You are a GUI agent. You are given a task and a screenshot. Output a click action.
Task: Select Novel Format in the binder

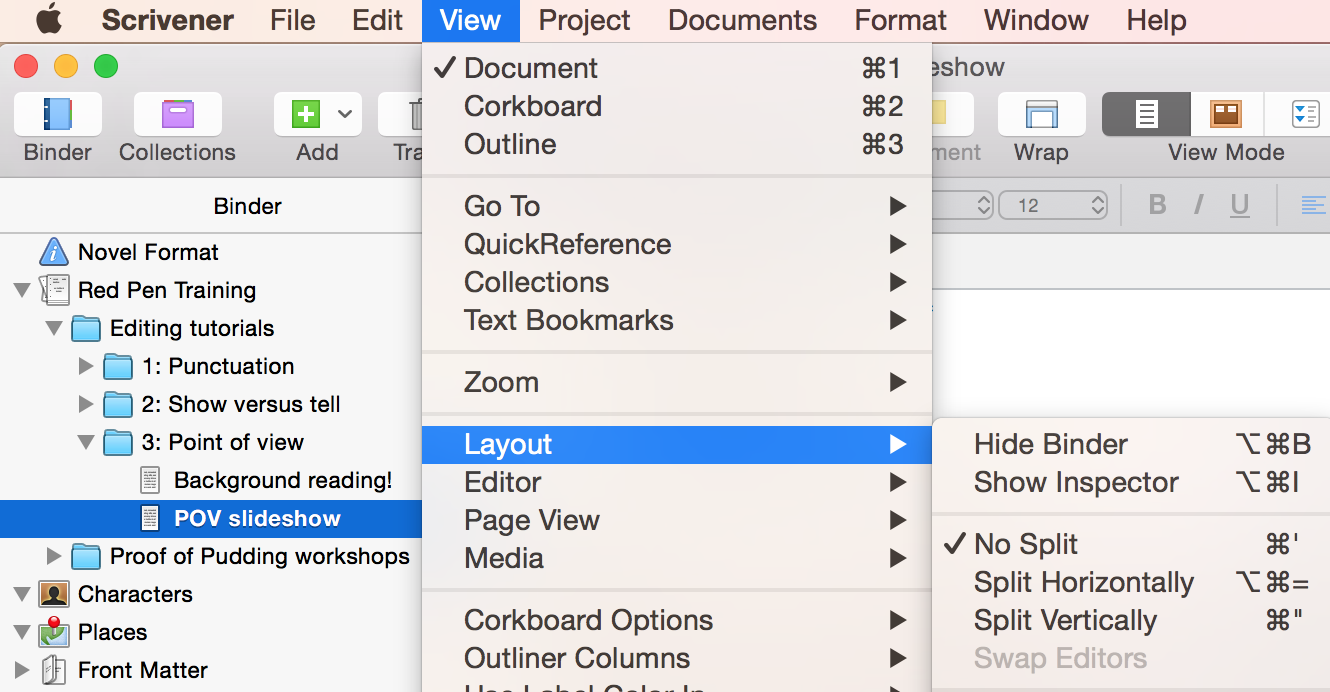[x=148, y=252]
